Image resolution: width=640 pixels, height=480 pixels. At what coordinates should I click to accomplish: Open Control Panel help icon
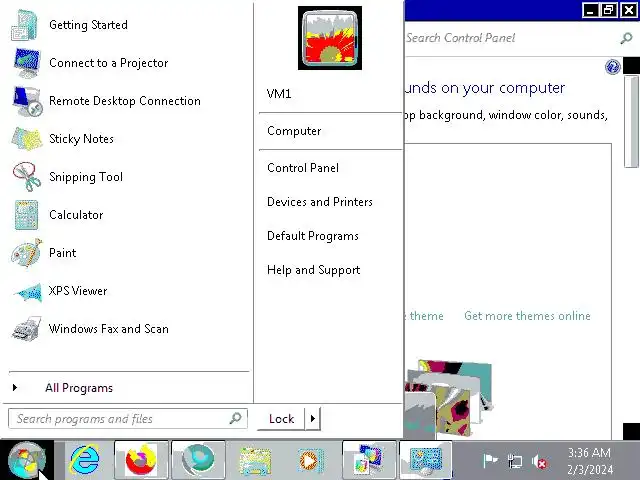click(x=612, y=67)
